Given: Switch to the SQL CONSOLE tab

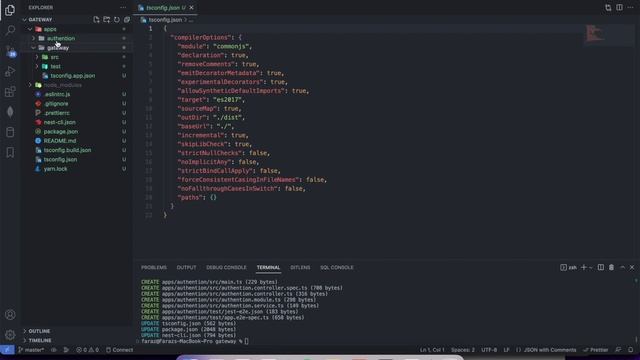Looking at the screenshot, I should pos(337,267).
